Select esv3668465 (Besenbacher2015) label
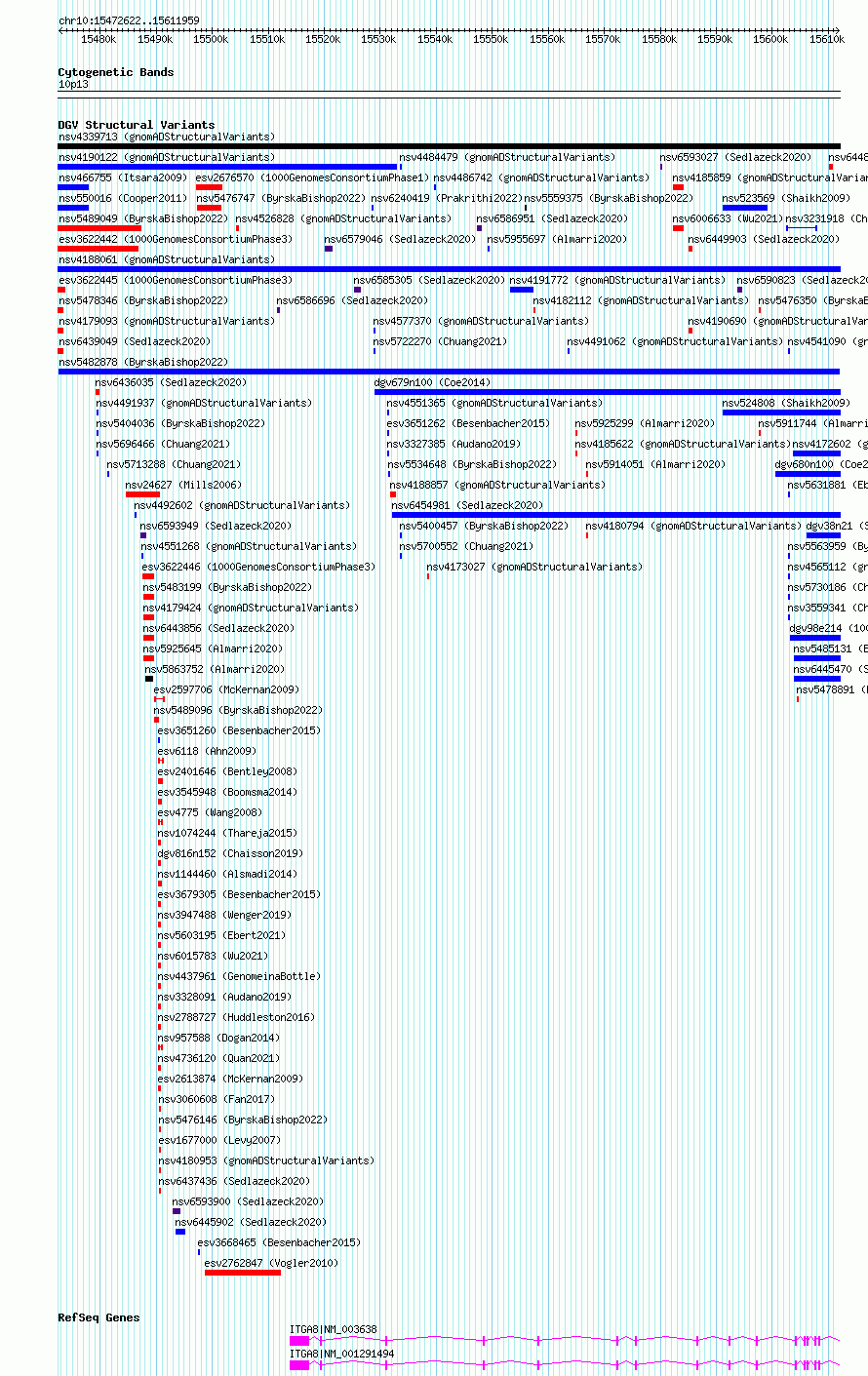This screenshot has height=1376, width=868. 279,1242
